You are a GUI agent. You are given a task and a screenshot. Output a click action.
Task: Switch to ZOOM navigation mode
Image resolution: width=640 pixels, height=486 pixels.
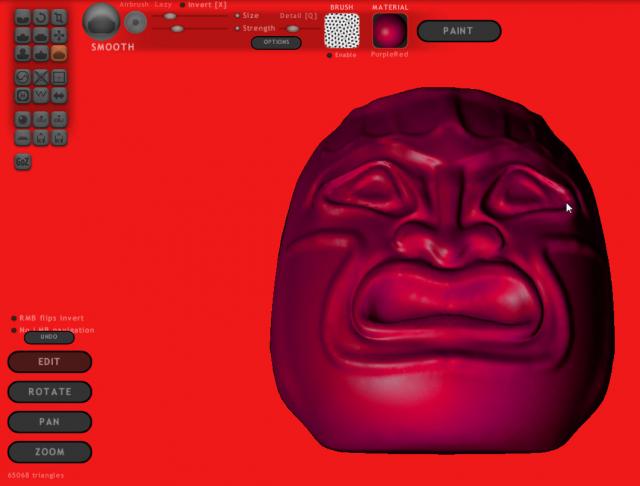49,452
